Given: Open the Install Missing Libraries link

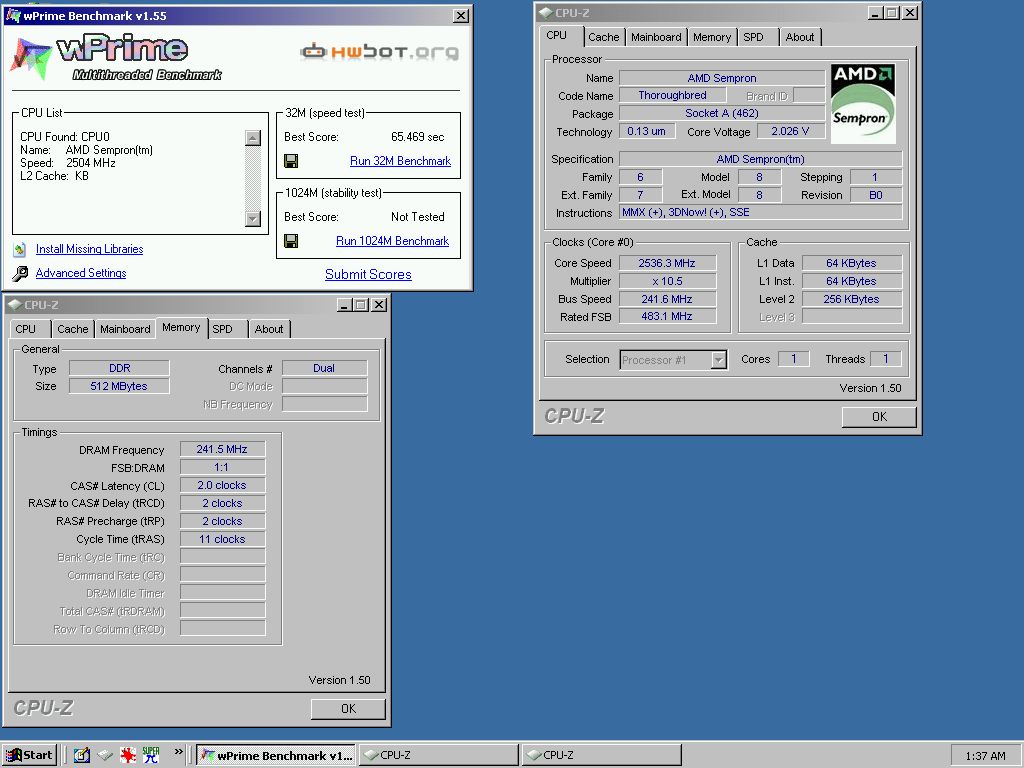Looking at the screenshot, I should pos(89,249).
